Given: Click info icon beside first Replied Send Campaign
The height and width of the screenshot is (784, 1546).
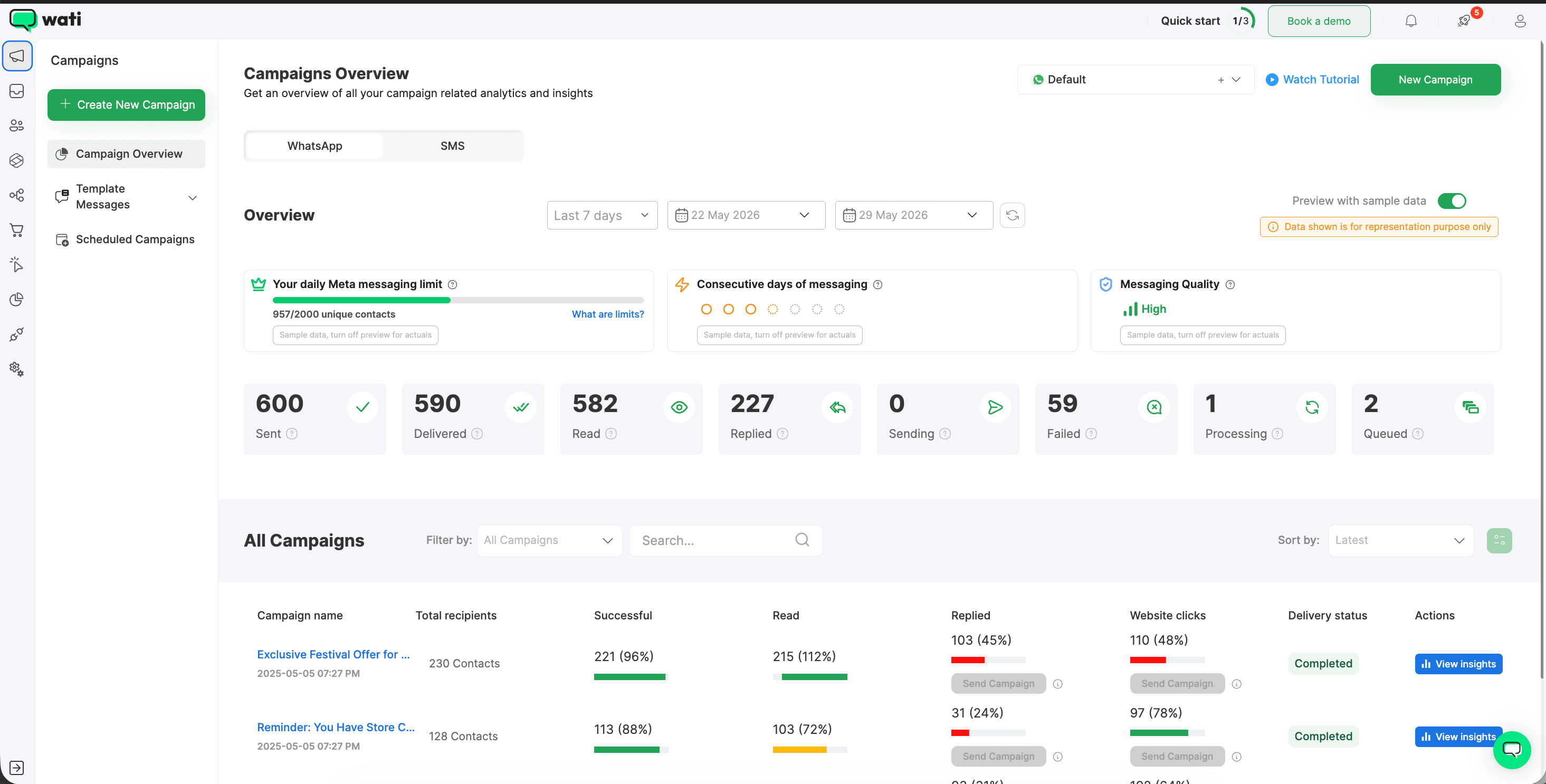Looking at the screenshot, I should [x=1057, y=684].
